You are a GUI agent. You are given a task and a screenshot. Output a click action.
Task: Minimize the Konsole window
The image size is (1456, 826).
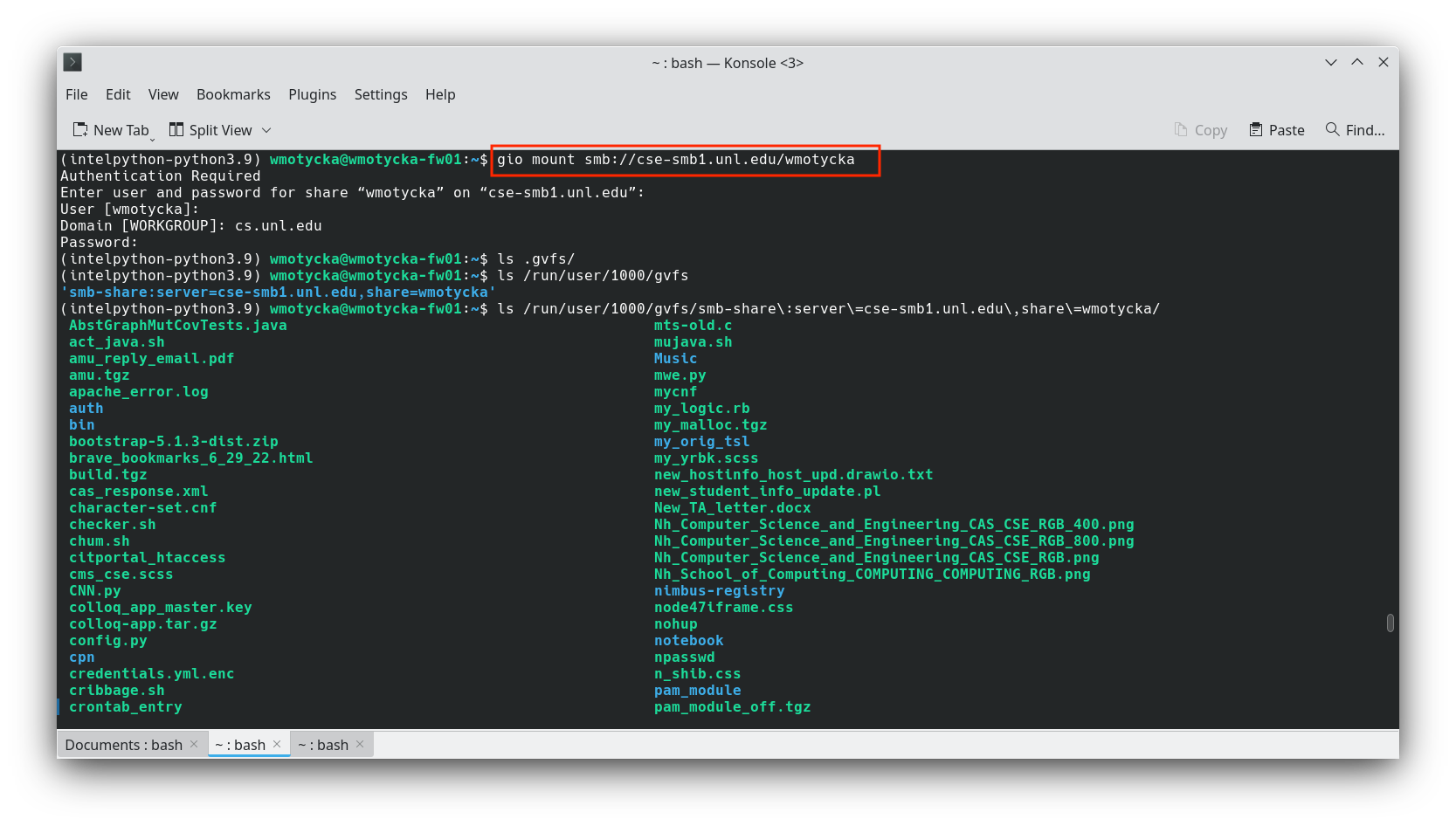pyautogui.click(x=1331, y=62)
